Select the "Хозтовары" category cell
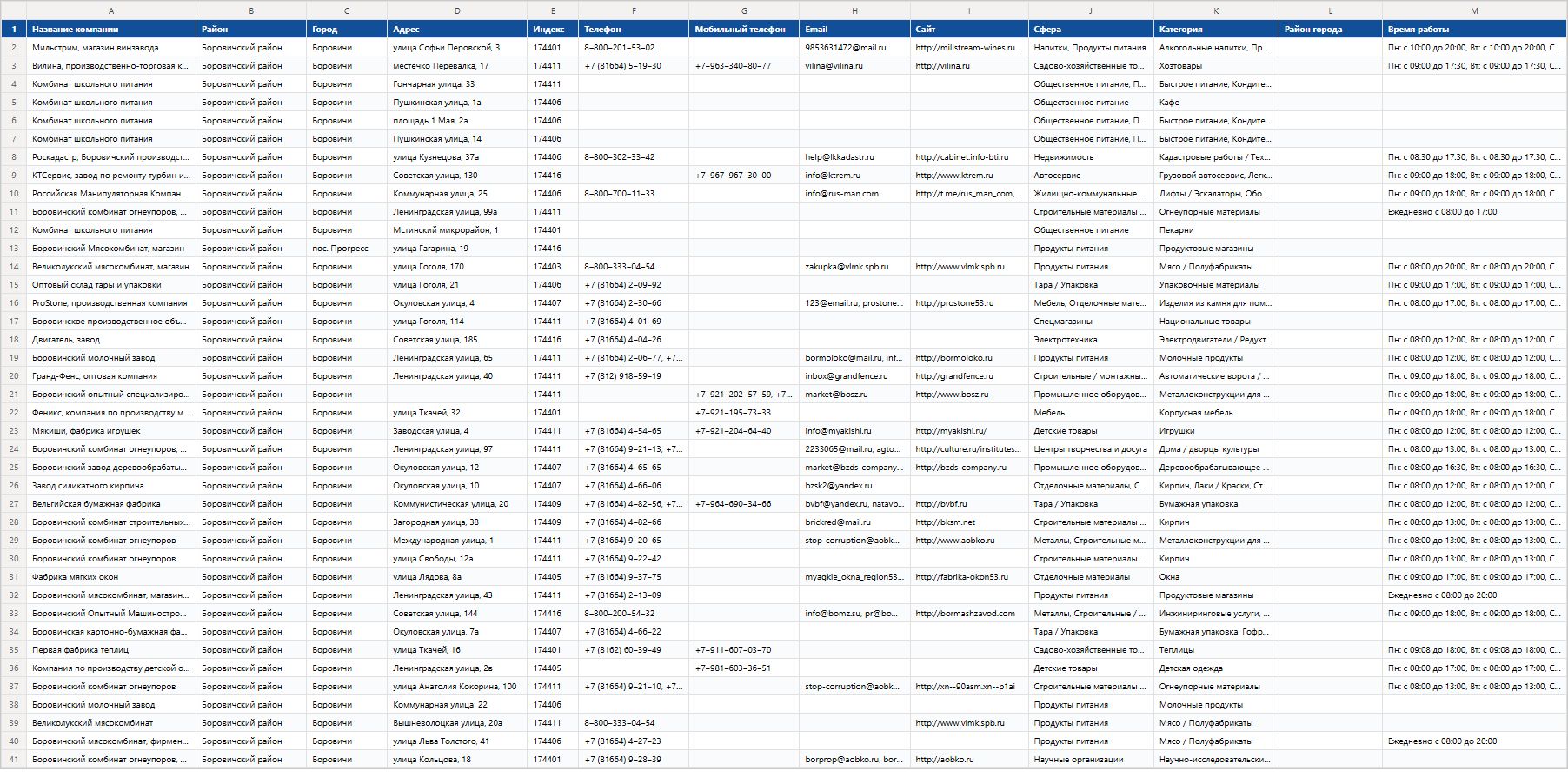This screenshot has width=1568, height=784. point(1216,66)
